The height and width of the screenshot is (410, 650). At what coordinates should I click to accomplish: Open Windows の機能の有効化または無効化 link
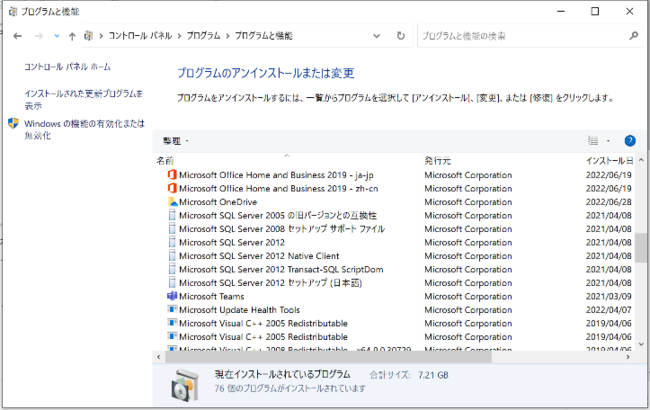point(85,129)
